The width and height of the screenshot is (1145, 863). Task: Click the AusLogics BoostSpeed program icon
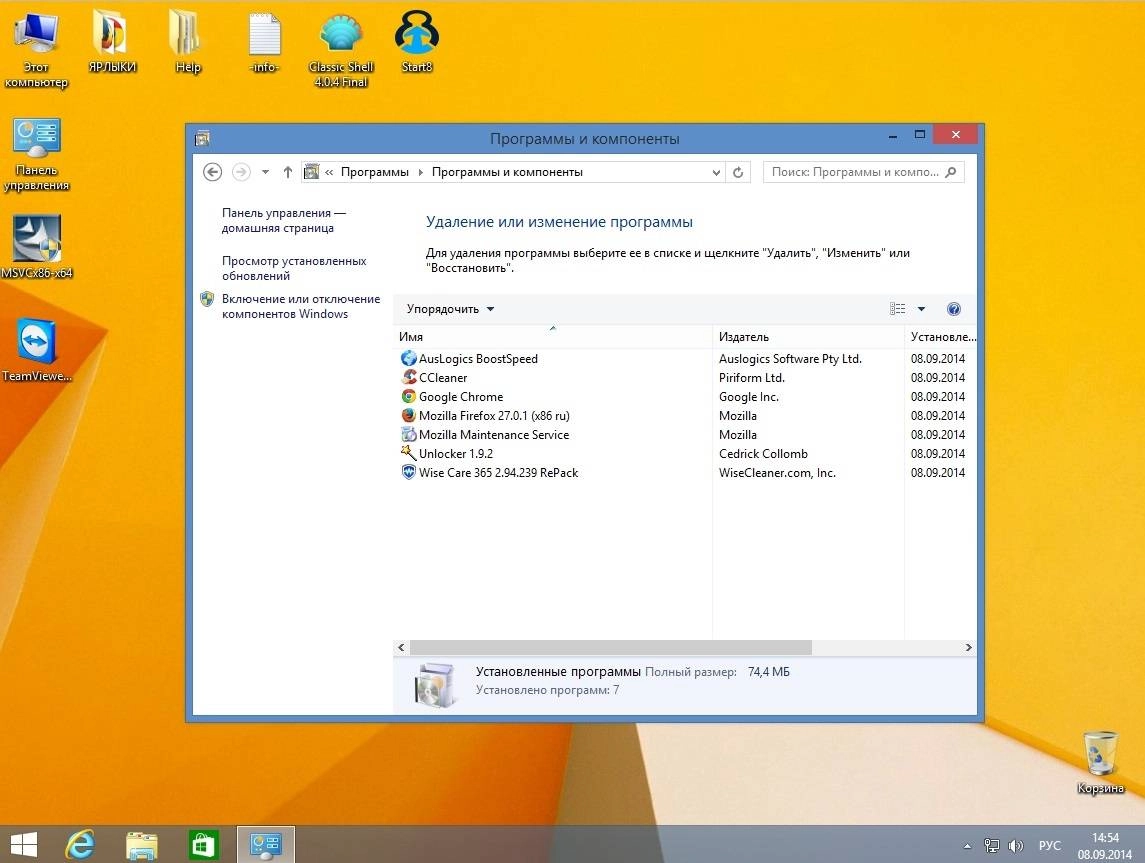(x=408, y=358)
